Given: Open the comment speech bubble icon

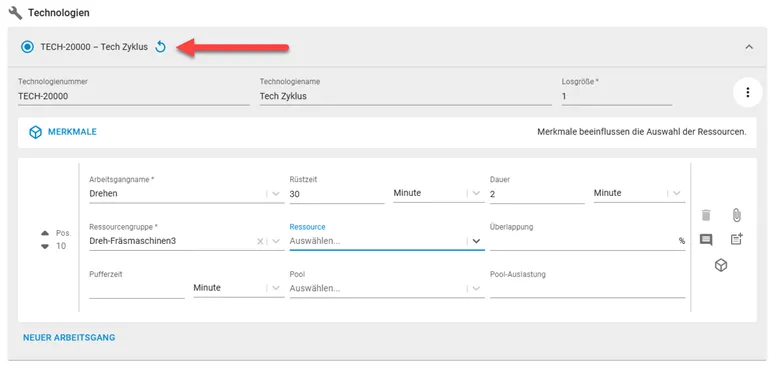Looking at the screenshot, I should coord(706,240).
